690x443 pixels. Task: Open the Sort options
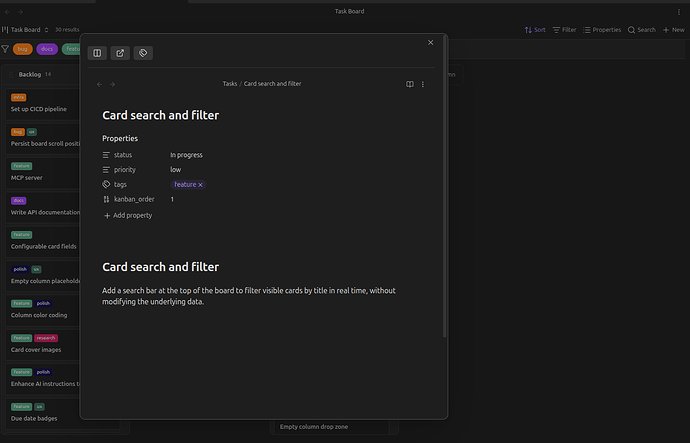tap(535, 30)
